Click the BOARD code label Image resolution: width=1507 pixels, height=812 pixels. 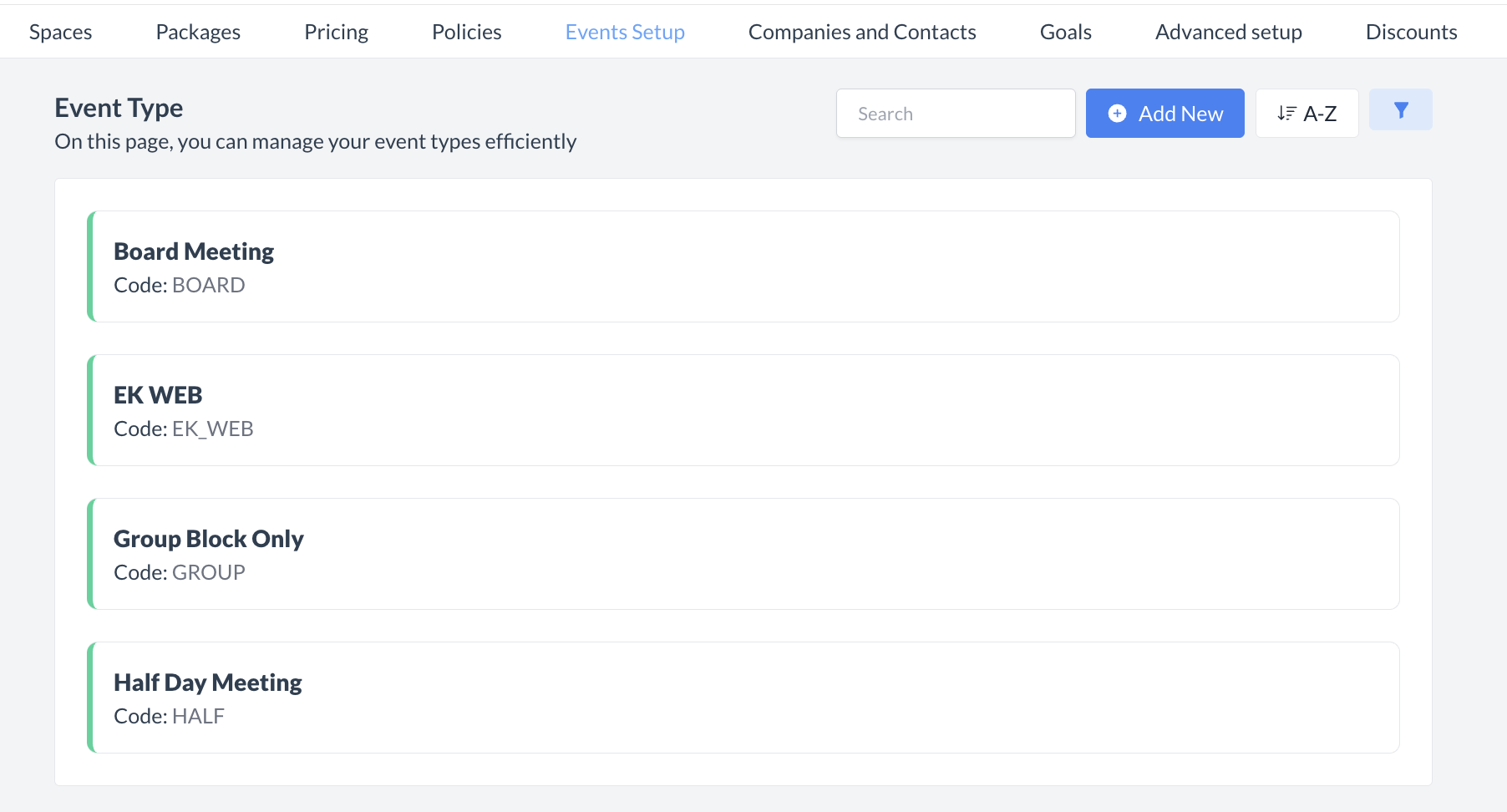[208, 285]
